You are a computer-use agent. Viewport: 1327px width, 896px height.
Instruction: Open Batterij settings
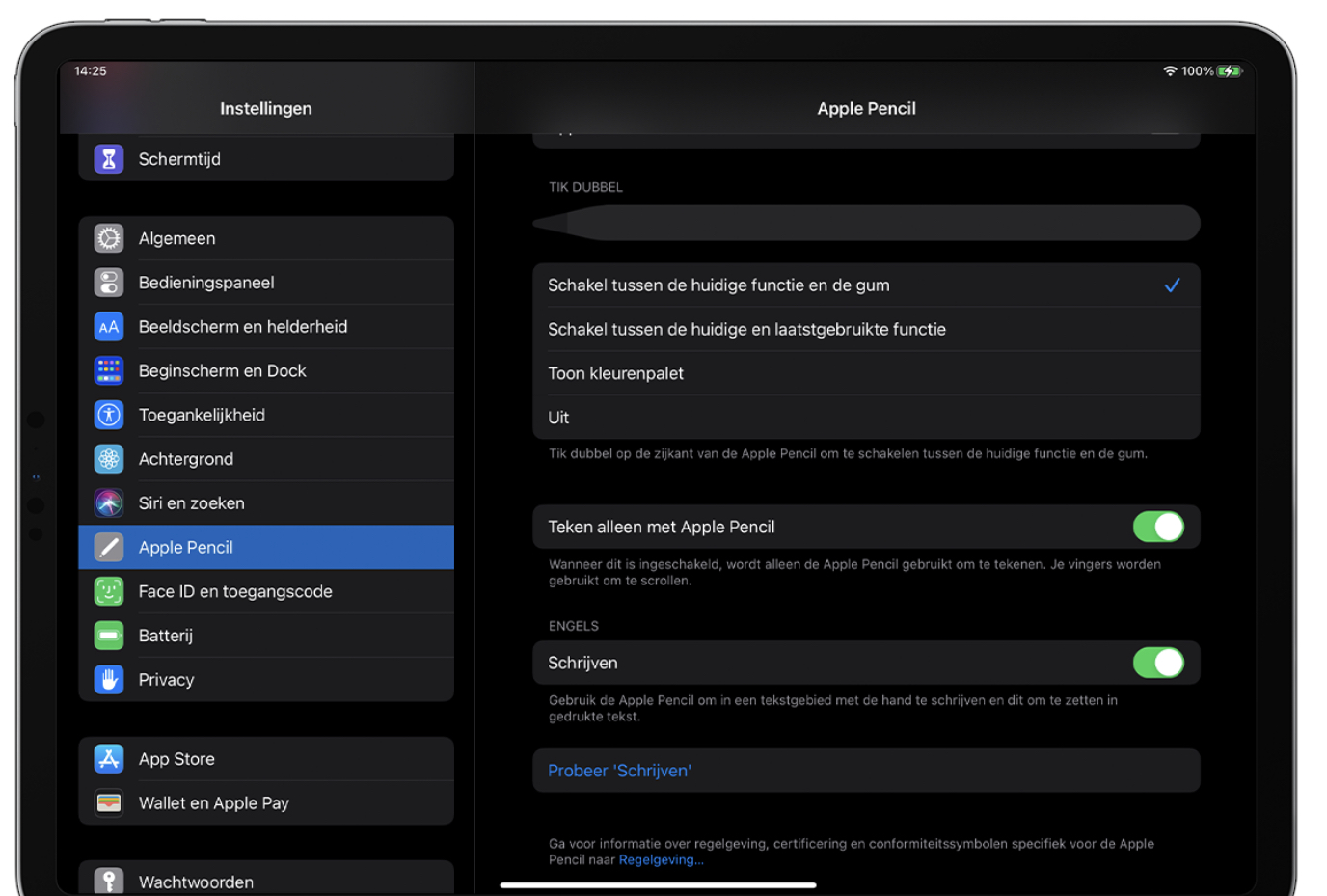[266, 636]
